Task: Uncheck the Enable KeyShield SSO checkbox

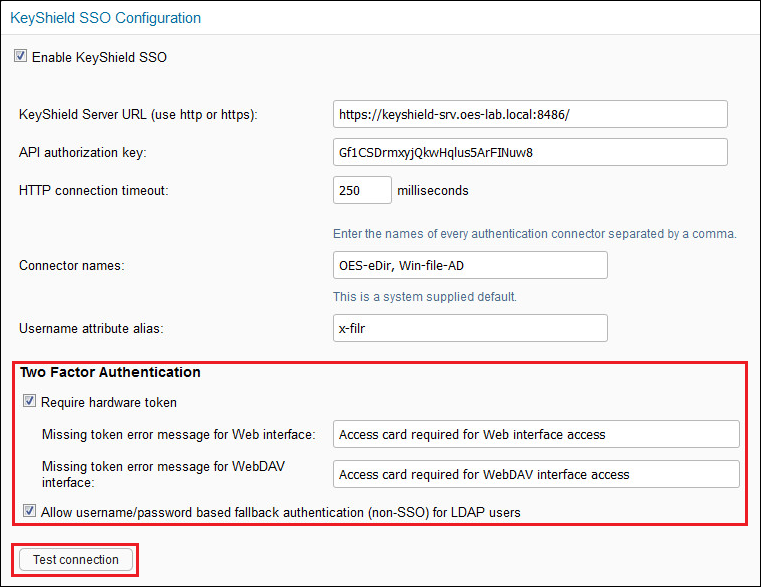Action: click(x=20, y=57)
